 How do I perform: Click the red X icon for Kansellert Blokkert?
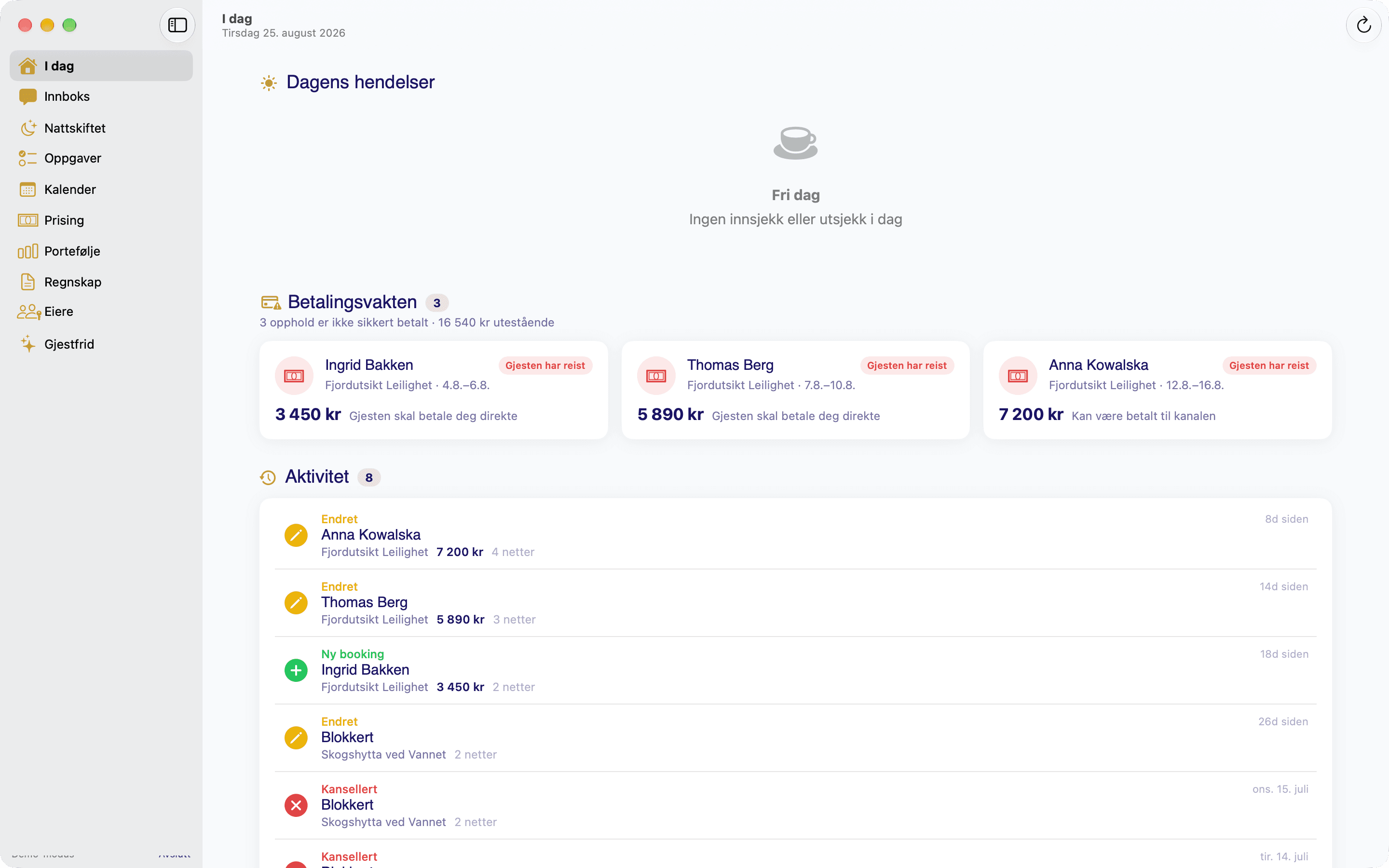[x=296, y=805]
